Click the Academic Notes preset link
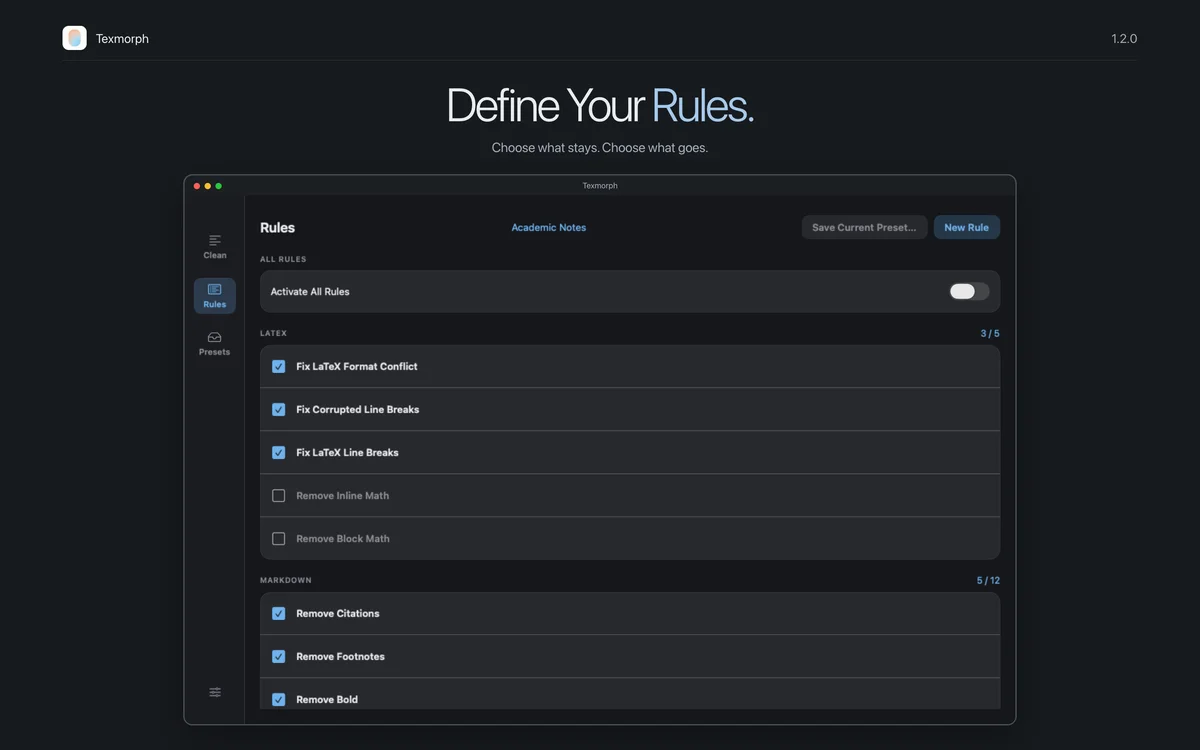 549,227
